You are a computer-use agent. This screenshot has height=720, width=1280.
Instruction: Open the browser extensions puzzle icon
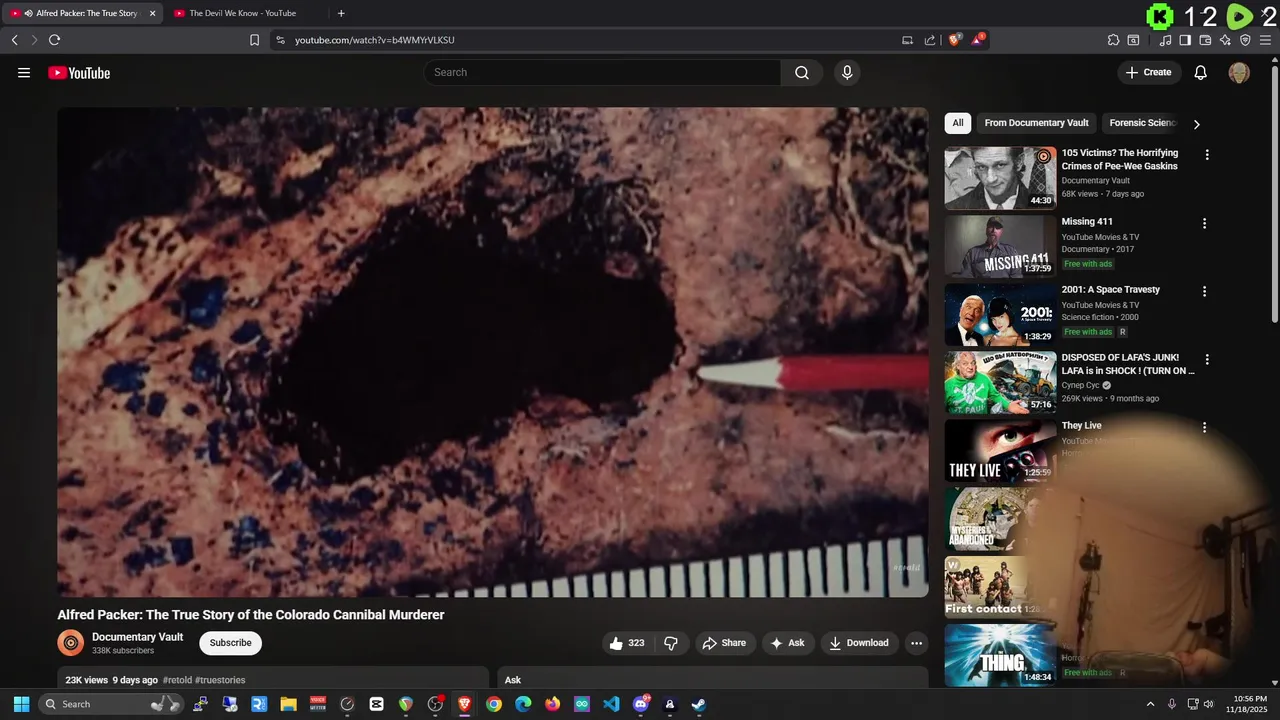[x=1113, y=40]
